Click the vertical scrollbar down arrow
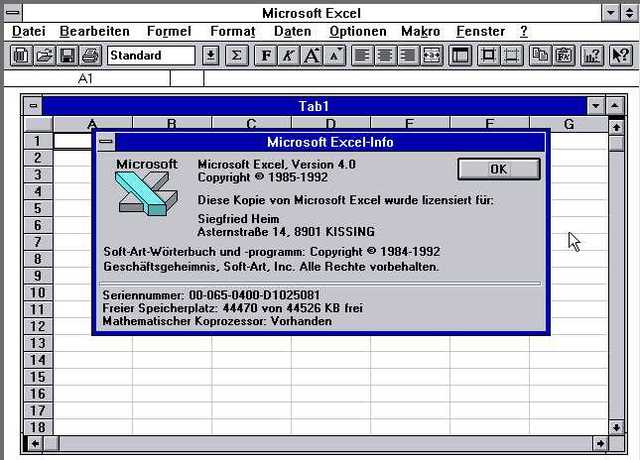640x460 pixels. (616, 427)
